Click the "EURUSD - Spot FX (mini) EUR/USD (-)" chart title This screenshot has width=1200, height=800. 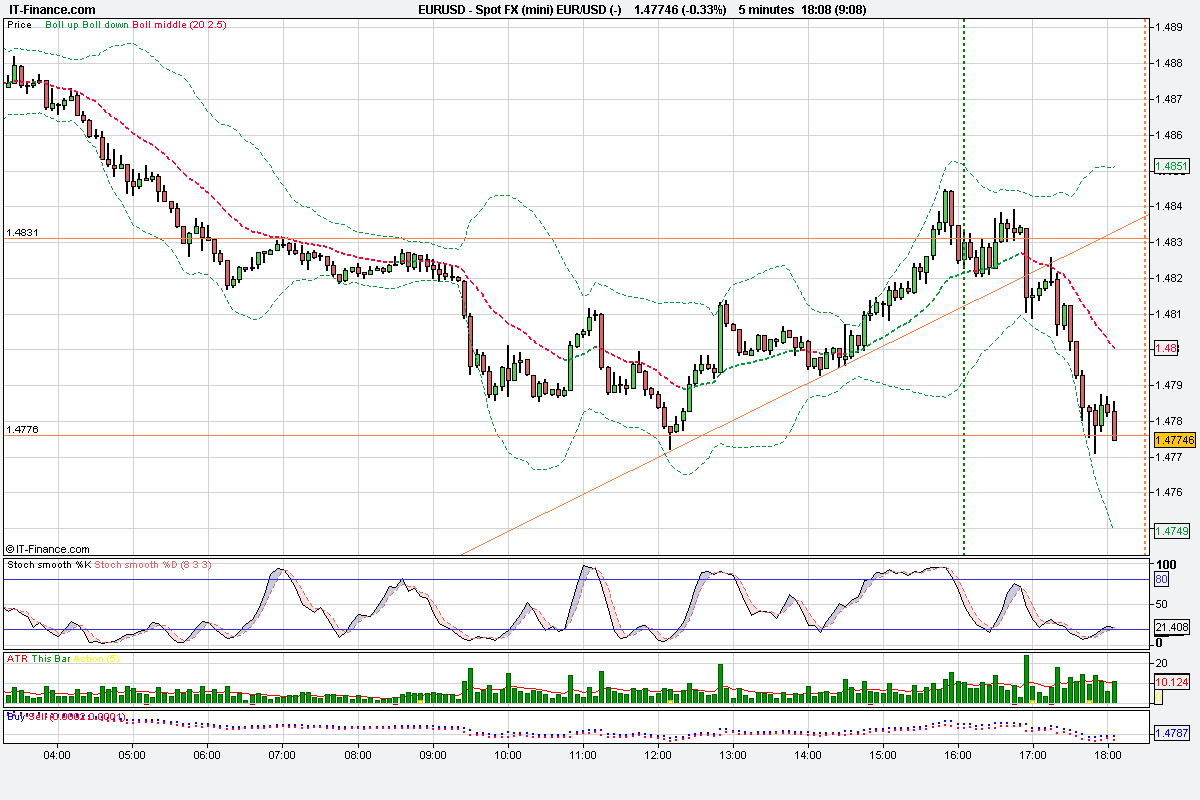tap(520, 9)
